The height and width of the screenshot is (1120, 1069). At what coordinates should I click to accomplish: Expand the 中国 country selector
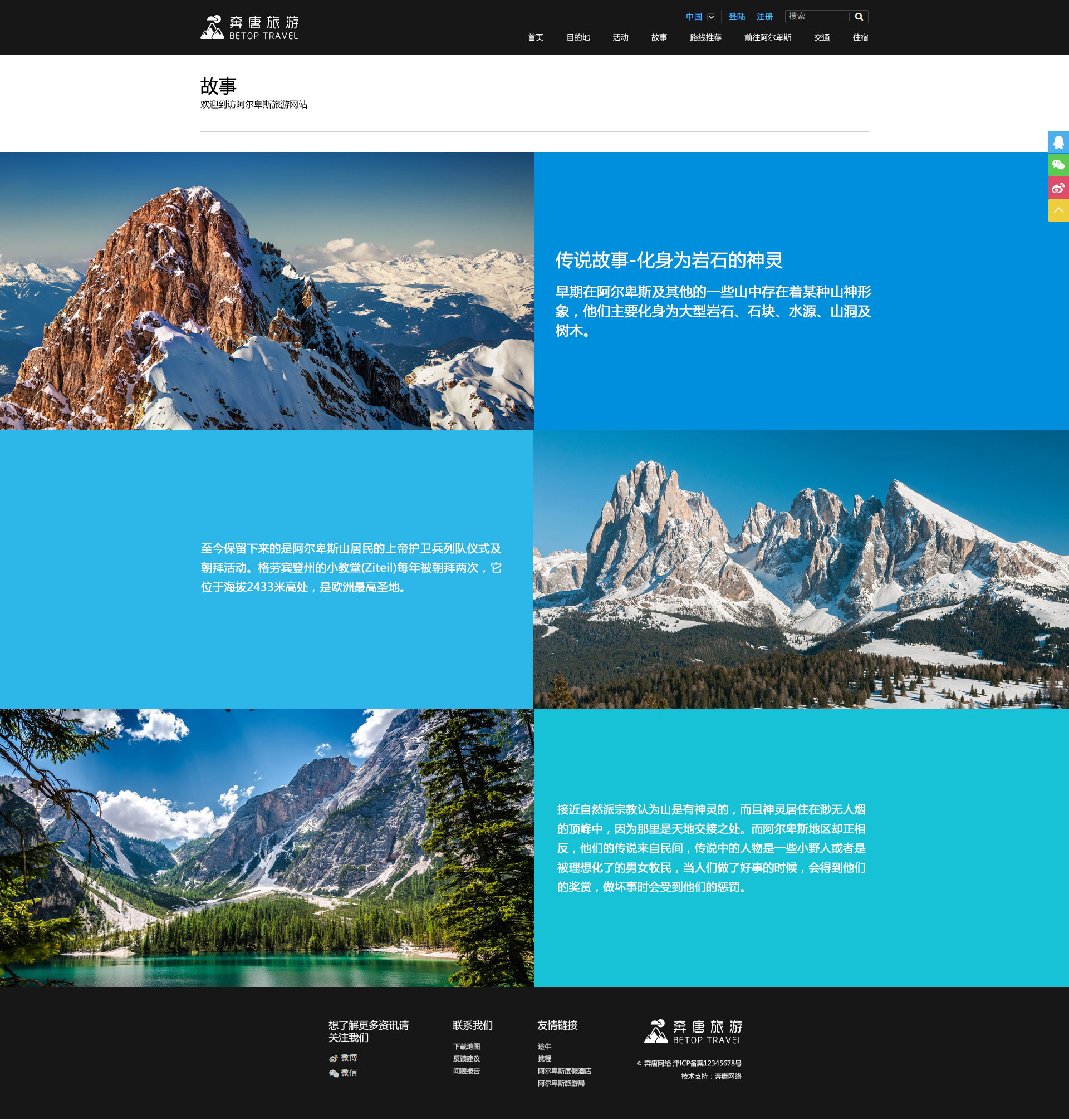tap(711, 17)
